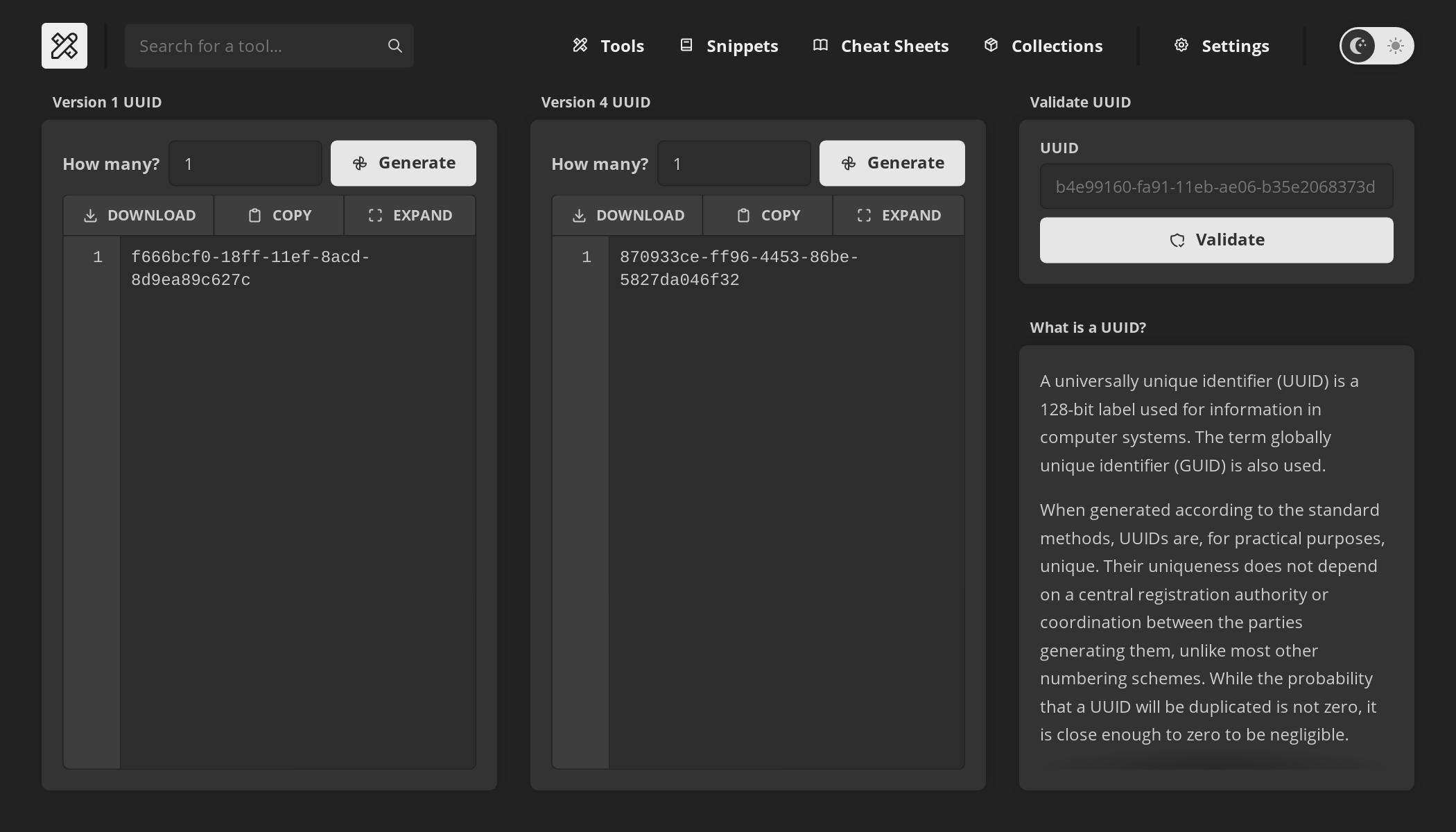
Task: Copy the generated Version 4 UUID
Action: 768,215
